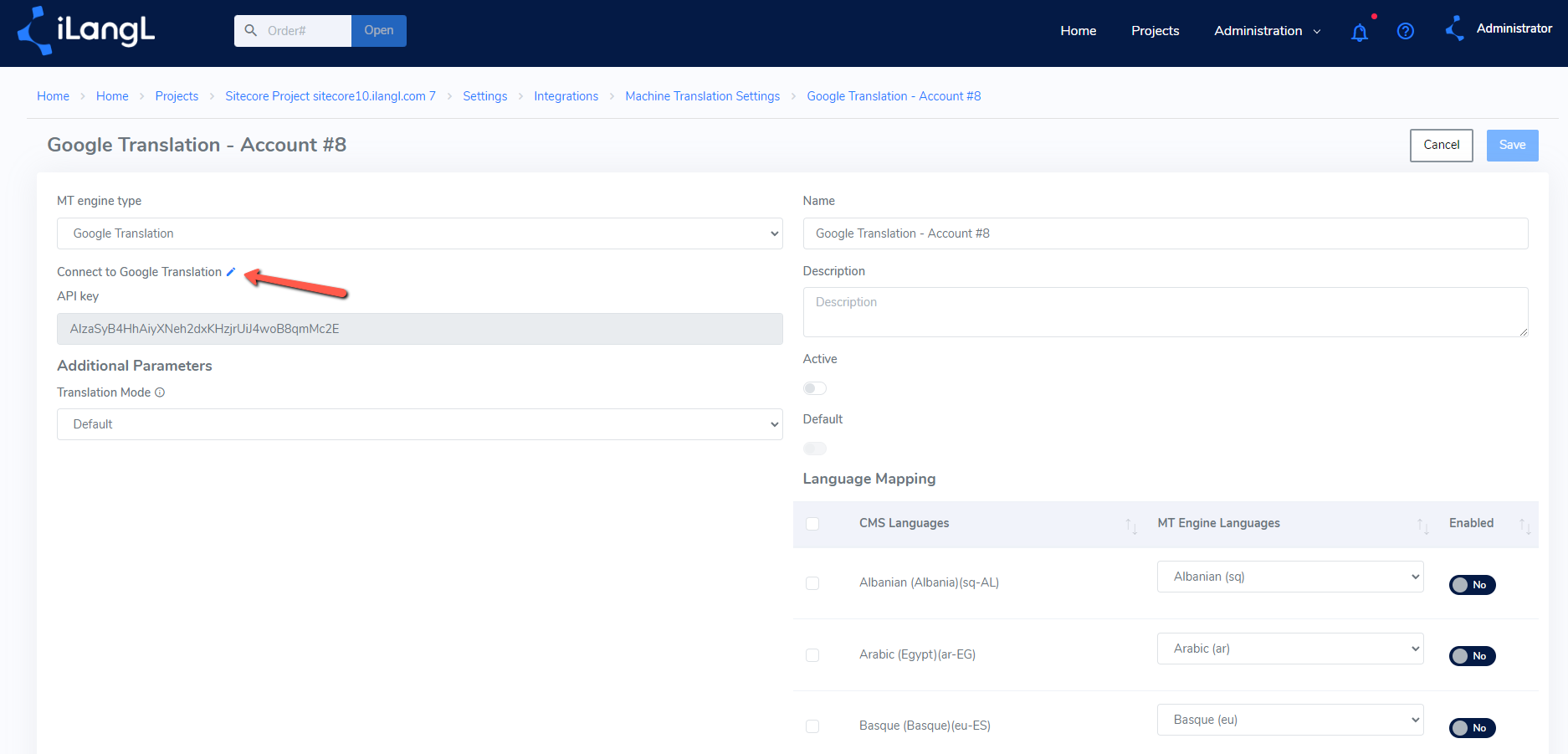Viewport: 1568px width, 754px height.
Task: Click the Cancel button
Action: pyautogui.click(x=1441, y=146)
